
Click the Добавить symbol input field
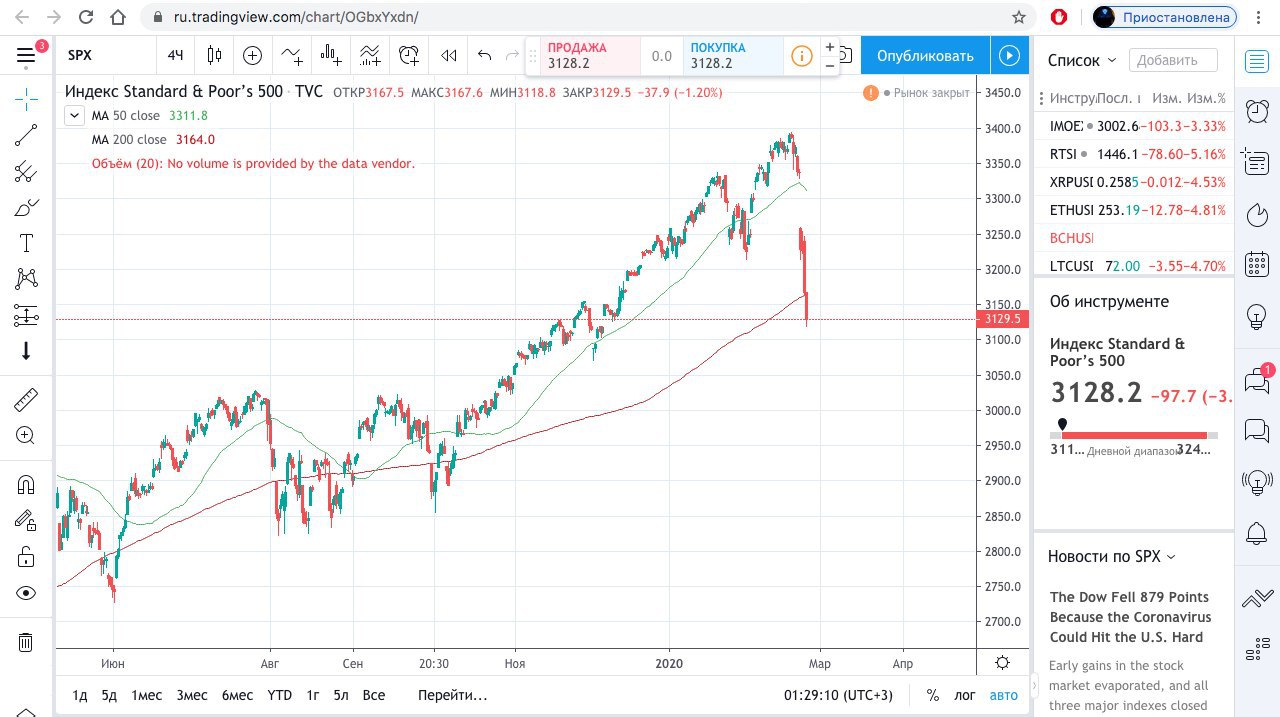click(x=1173, y=60)
